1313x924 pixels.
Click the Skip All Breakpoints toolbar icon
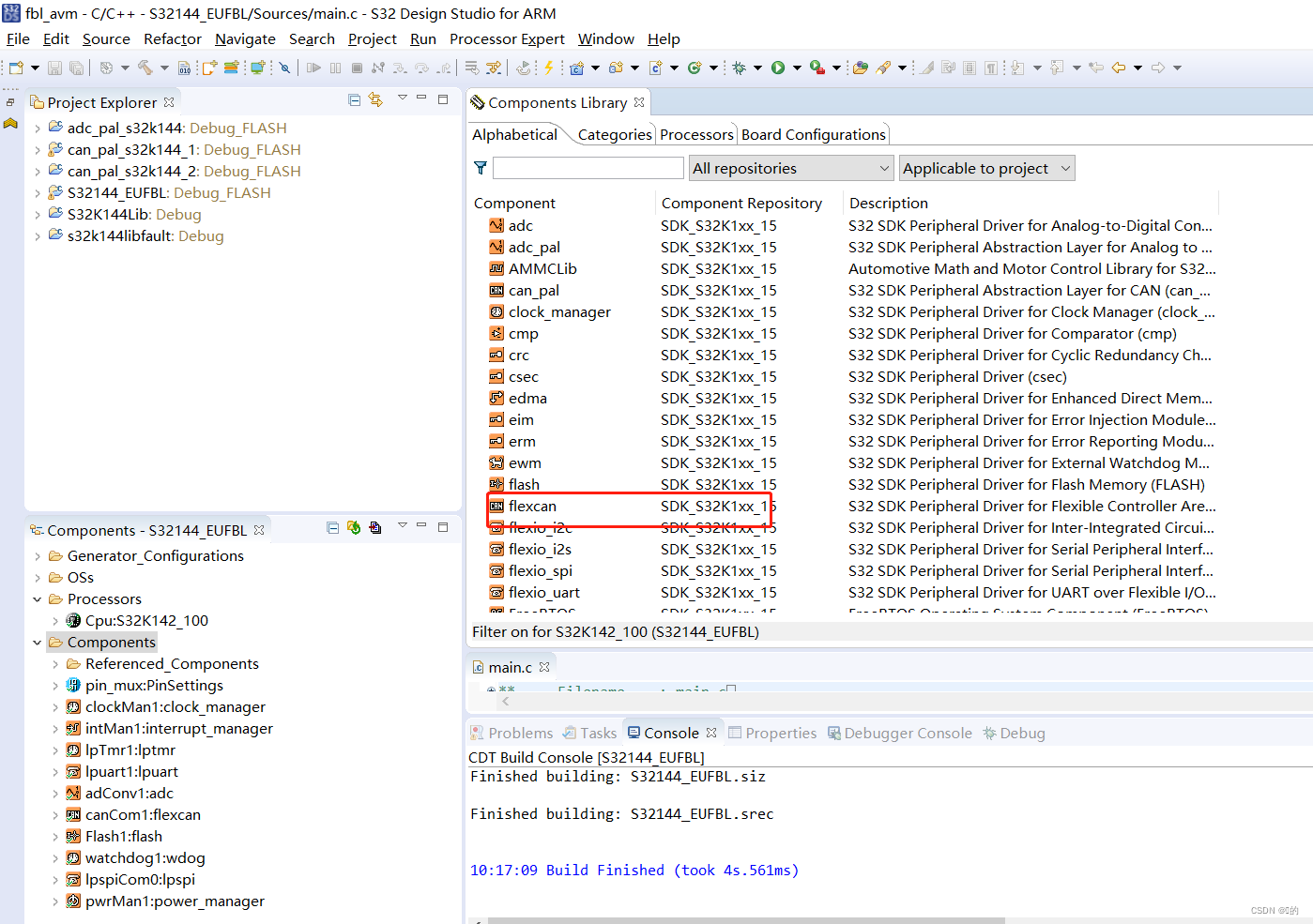pos(284,68)
